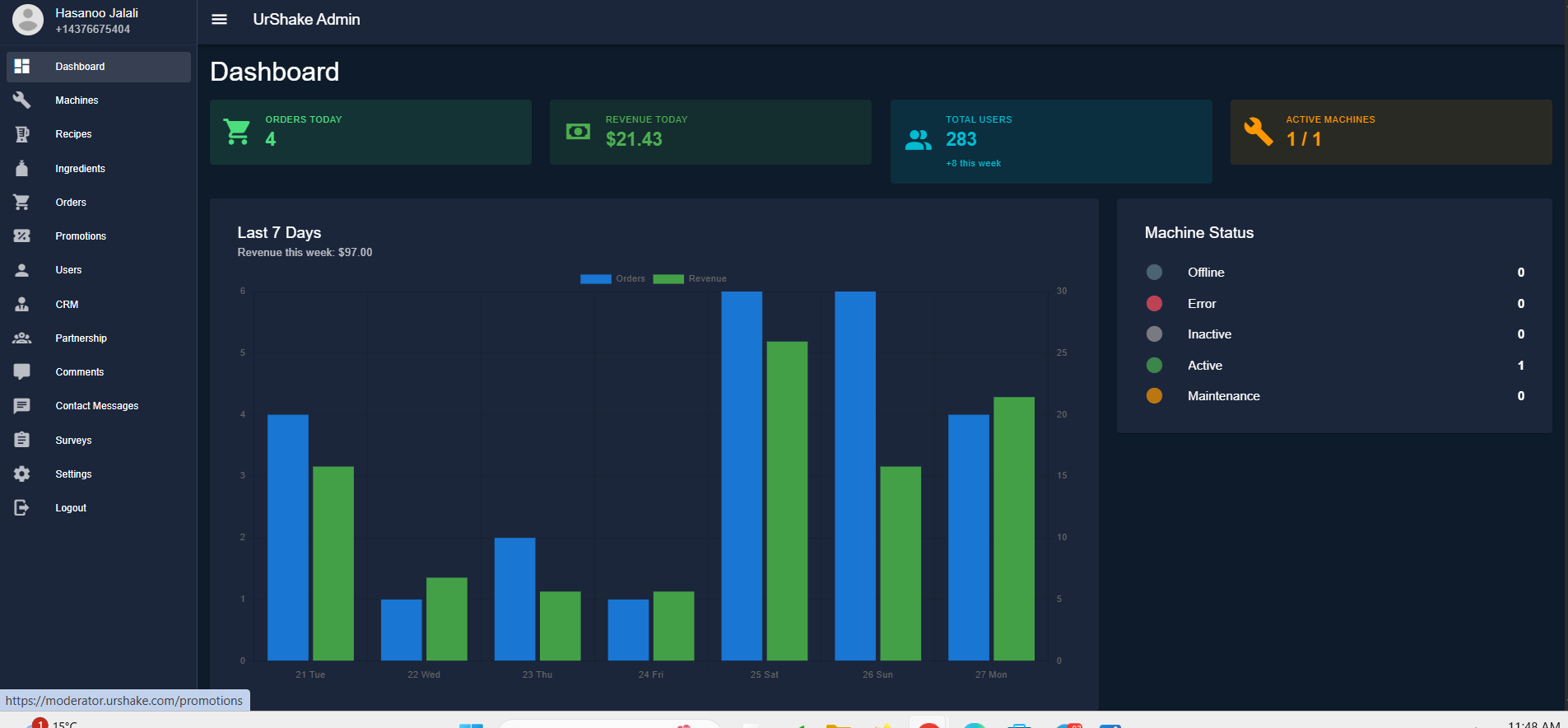Viewport: 1568px width, 728px height.
Task: Click the Promotions ticket icon in the sidebar
Action: point(22,236)
